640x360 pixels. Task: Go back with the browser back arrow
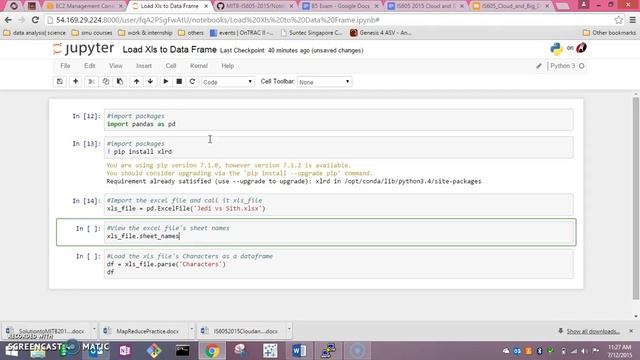[8, 20]
